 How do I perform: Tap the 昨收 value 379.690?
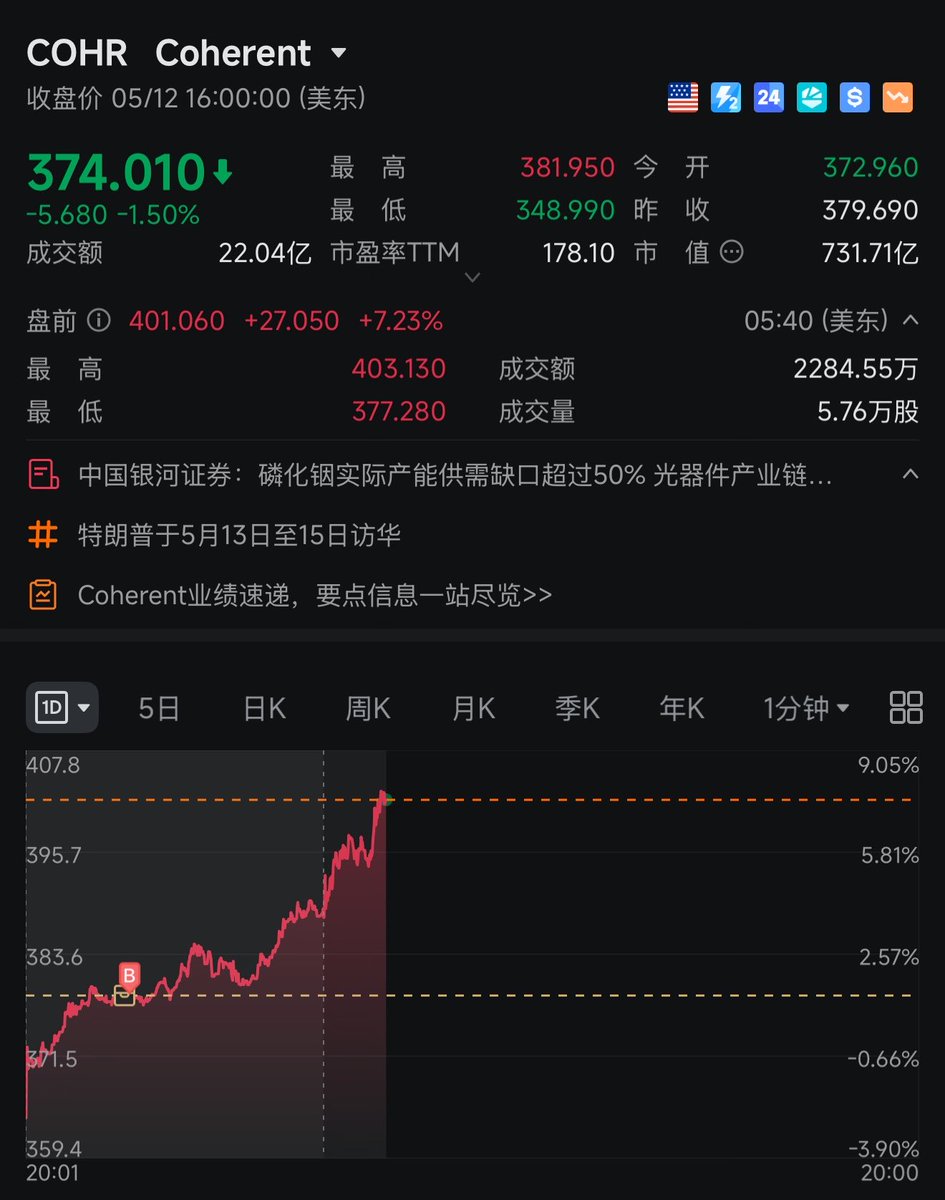tap(870, 210)
